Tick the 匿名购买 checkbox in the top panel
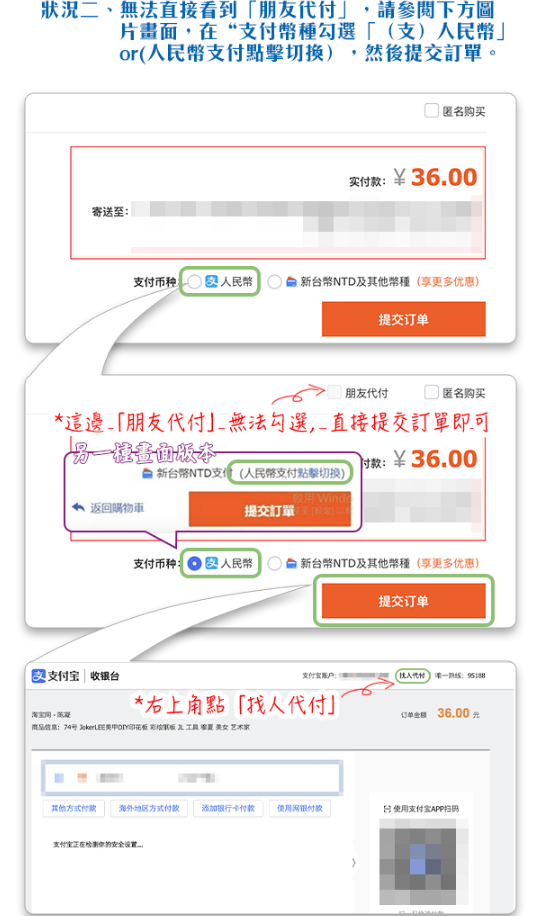 (x=431, y=110)
